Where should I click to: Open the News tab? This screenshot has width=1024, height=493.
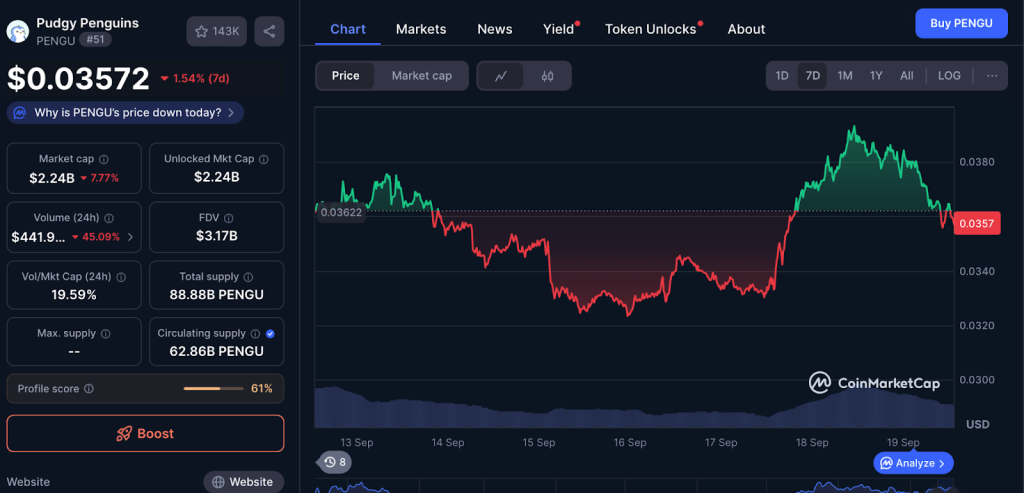point(494,29)
